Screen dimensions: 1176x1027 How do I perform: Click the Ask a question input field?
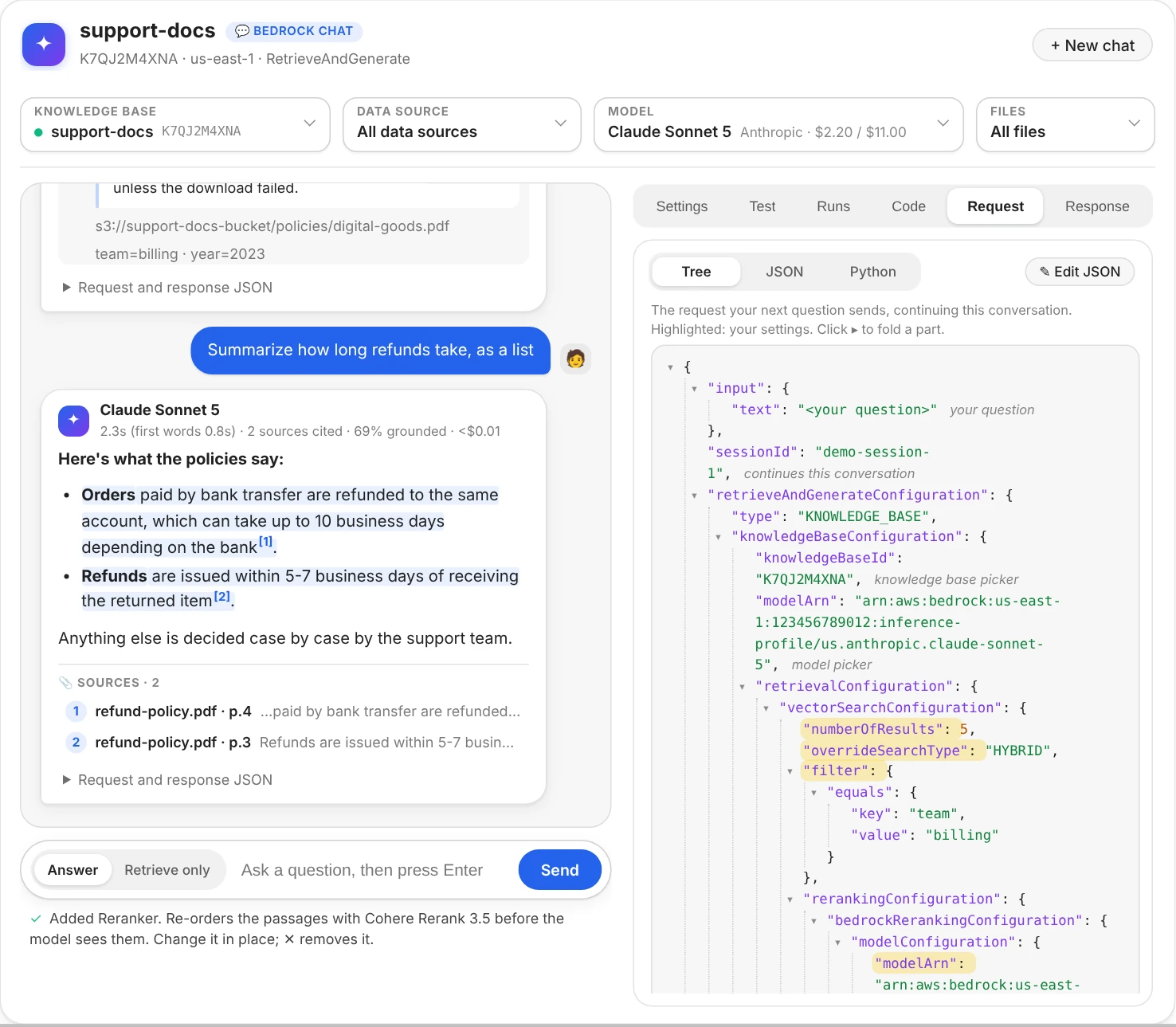(371, 870)
